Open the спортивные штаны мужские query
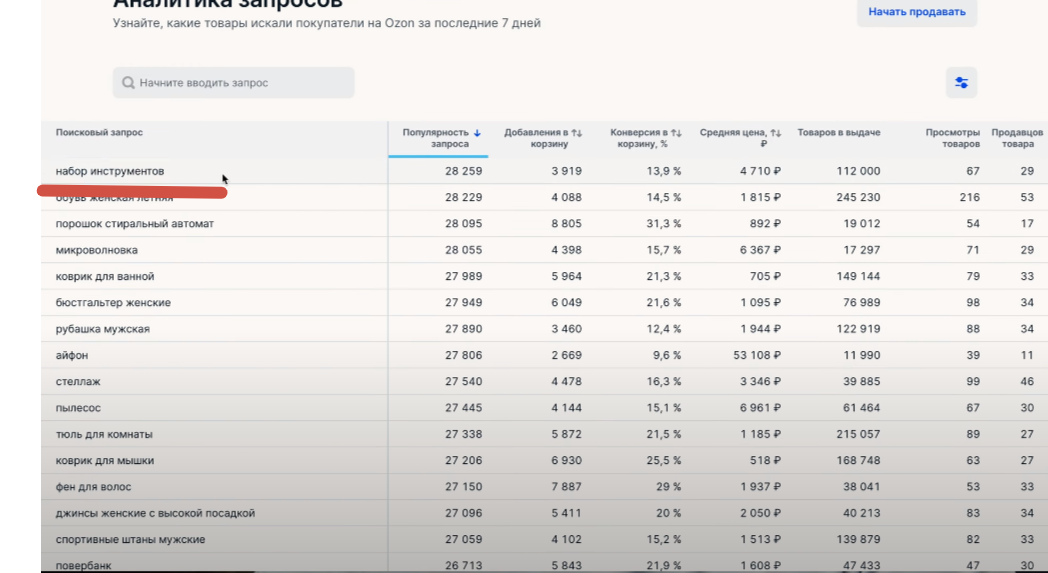 coord(130,540)
